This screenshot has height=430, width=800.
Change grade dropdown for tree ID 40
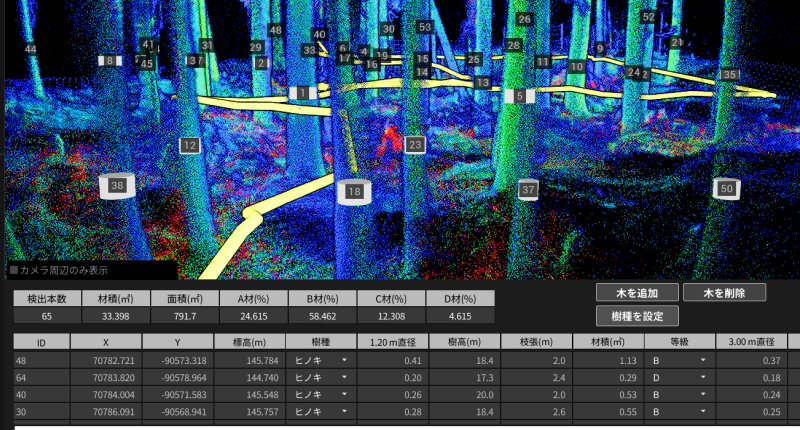coord(702,394)
